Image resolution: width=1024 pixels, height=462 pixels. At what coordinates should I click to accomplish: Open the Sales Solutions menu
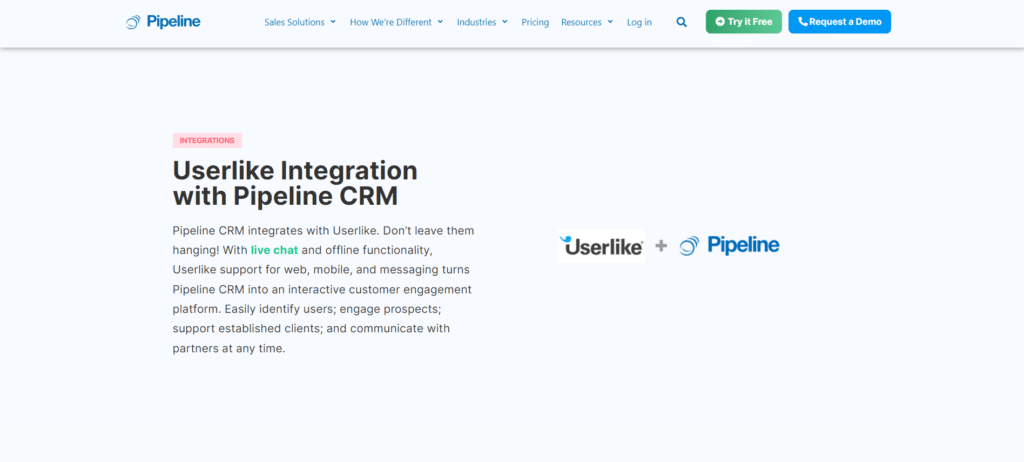(295, 22)
